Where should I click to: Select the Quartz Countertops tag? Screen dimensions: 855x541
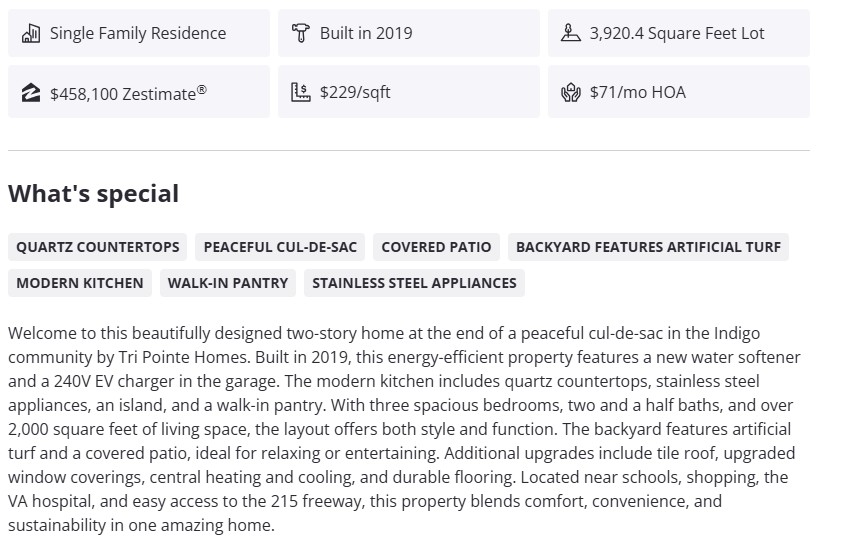click(98, 247)
